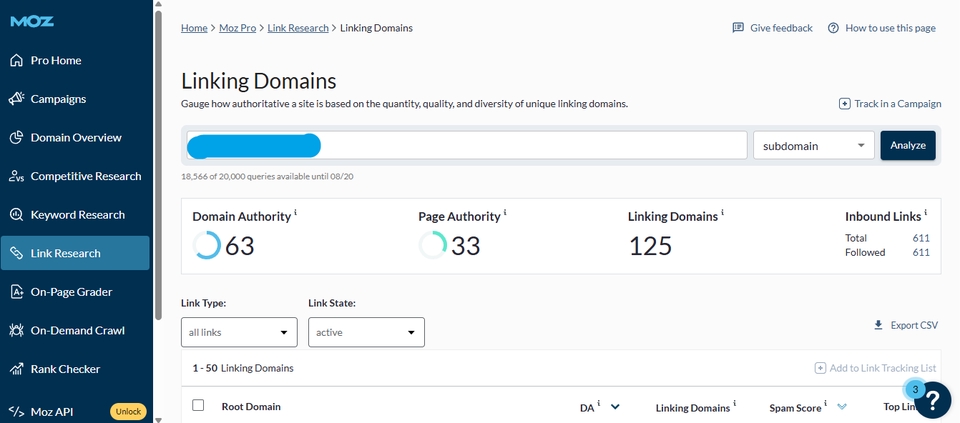960x423 pixels.
Task: Select Link Research in sidebar
Action: click(75, 253)
